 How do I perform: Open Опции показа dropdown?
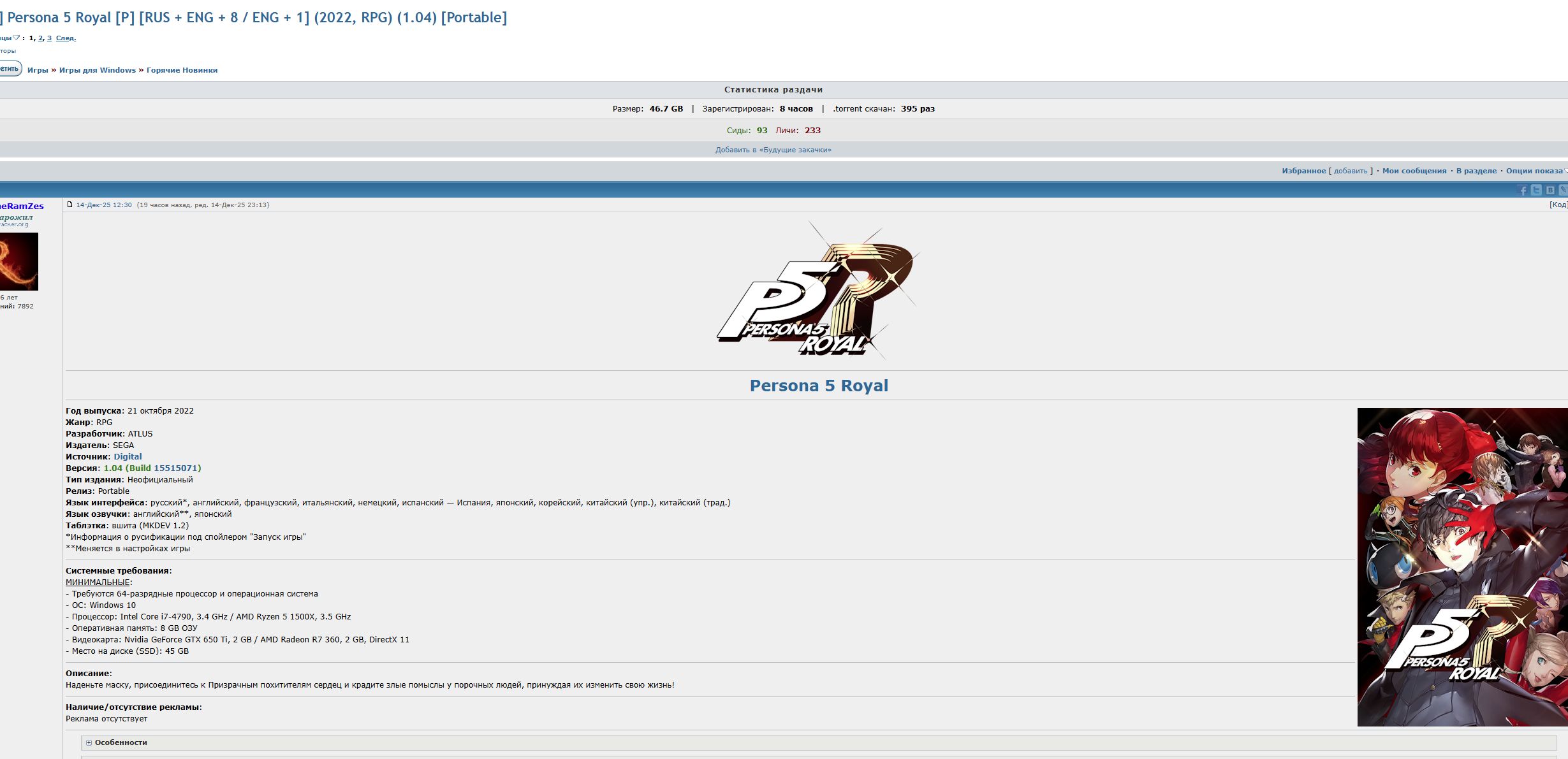click(x=1535, y=171)
